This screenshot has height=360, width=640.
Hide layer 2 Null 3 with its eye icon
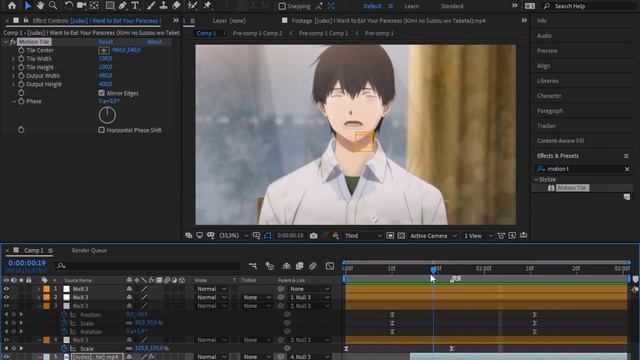click(x=6, y=297)
